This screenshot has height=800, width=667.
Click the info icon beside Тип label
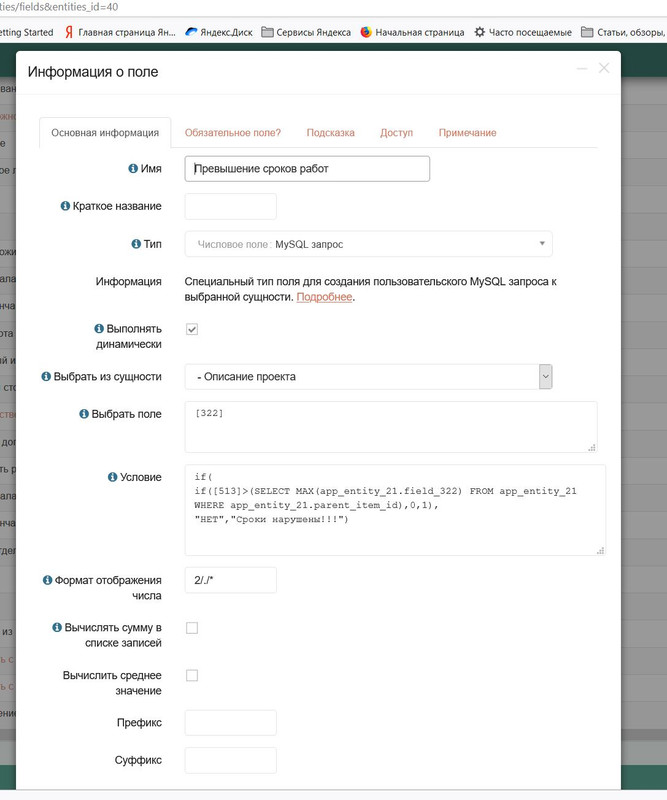pos(136,244)
